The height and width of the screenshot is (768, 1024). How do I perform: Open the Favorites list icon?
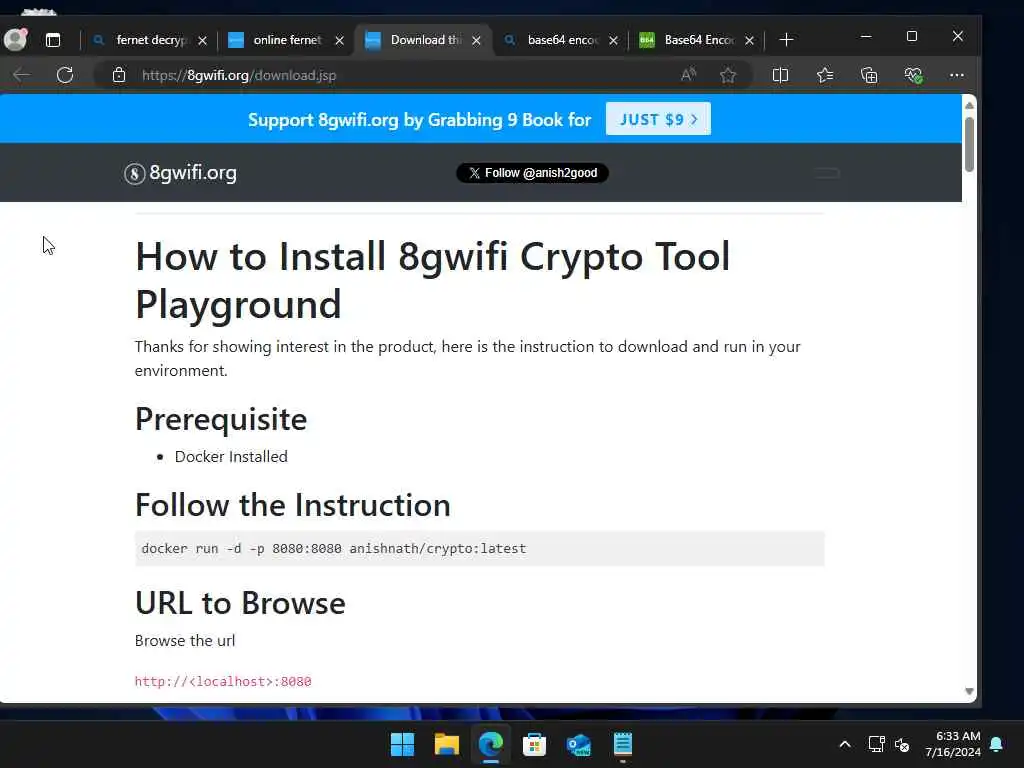tap(825, 75)
